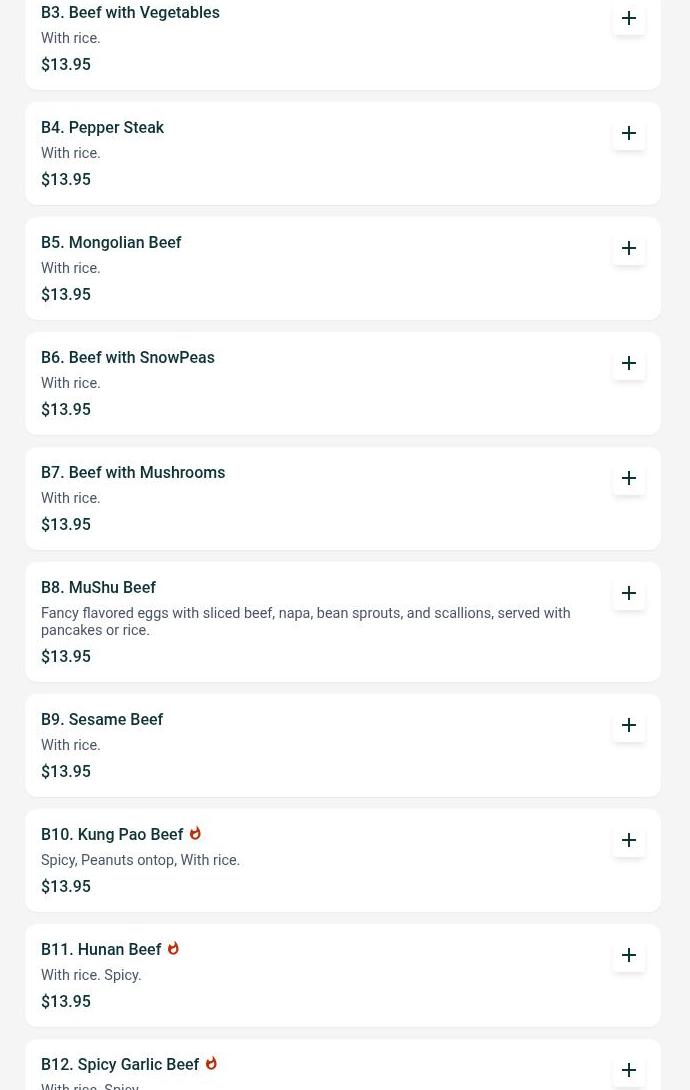
Task: Click the $13.95 price under Beef with Mushrooms
Action: tap(66, 525)
